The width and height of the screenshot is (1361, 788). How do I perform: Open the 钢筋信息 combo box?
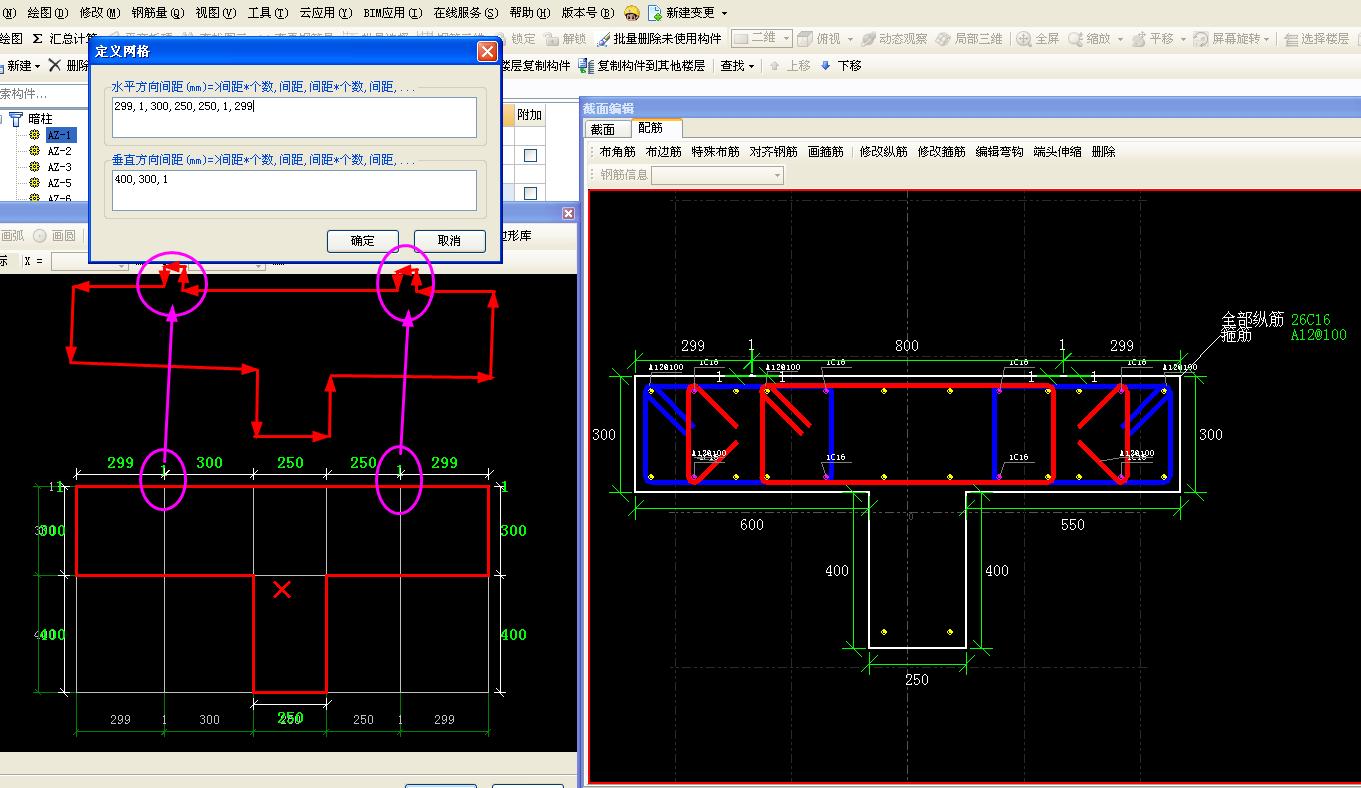click(x=717, y=175)
